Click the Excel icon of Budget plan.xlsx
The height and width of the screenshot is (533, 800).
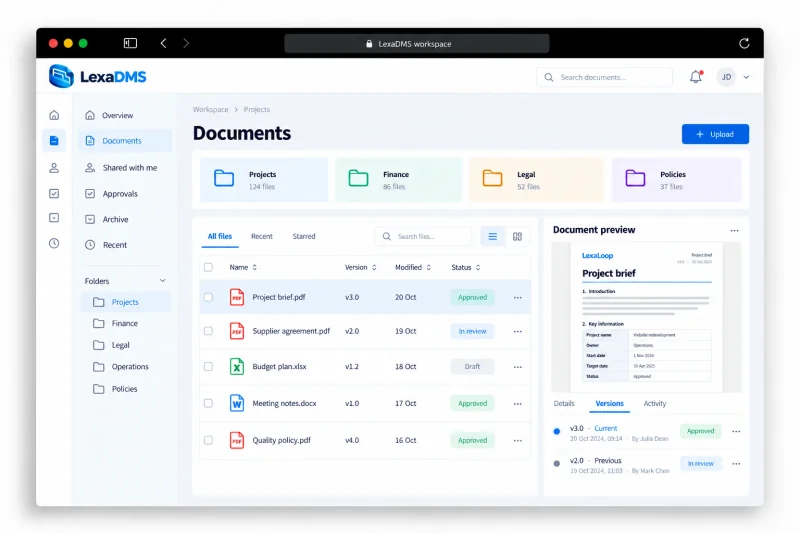pyautogui.click(x=237, y=366)
